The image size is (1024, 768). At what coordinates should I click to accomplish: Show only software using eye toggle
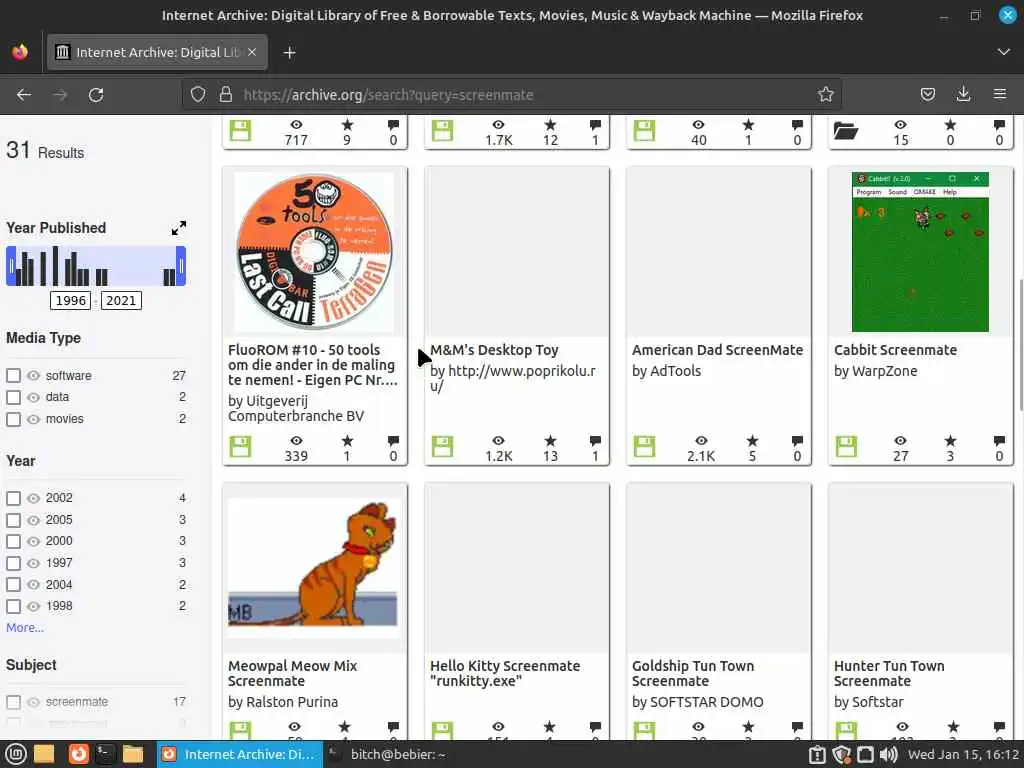[x=33, y=376]
